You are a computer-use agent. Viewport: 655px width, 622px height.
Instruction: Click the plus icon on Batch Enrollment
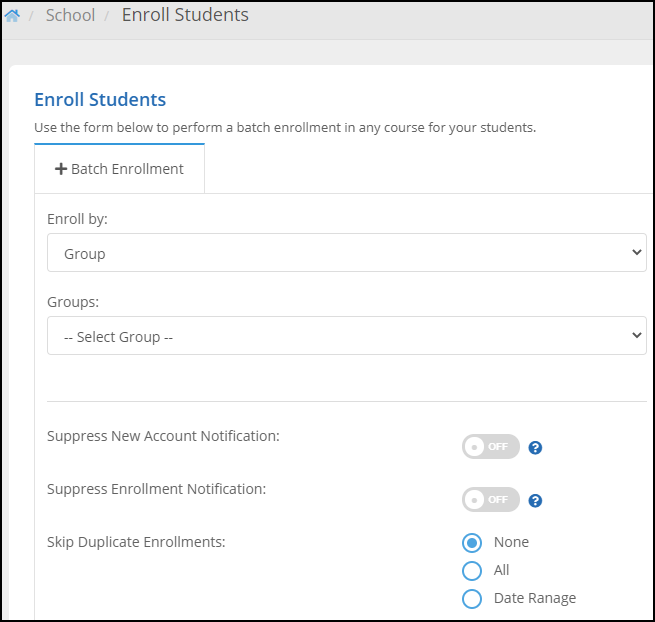click(60, 169)
